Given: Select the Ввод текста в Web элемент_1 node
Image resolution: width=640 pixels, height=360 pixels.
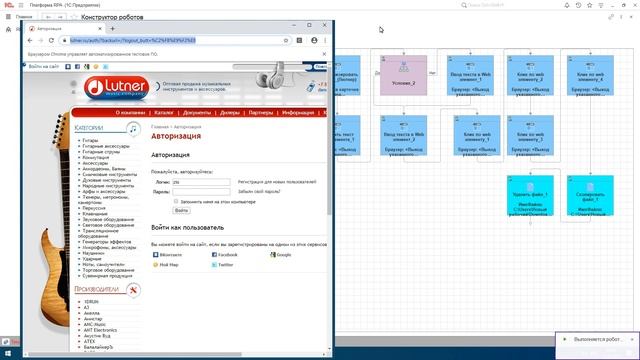Looking at the screenshot, I should click(470, 76).
